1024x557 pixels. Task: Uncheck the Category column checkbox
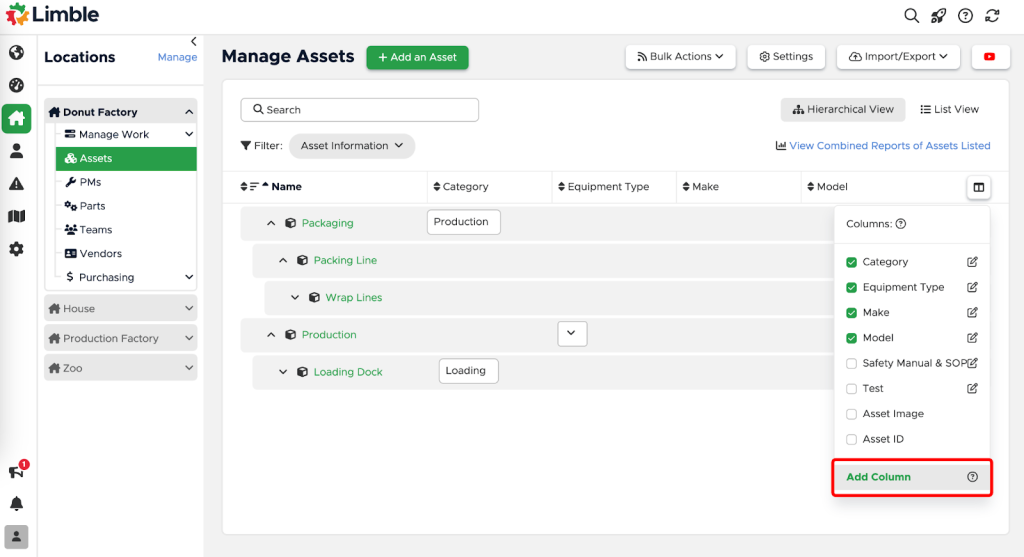coord(852,263)
